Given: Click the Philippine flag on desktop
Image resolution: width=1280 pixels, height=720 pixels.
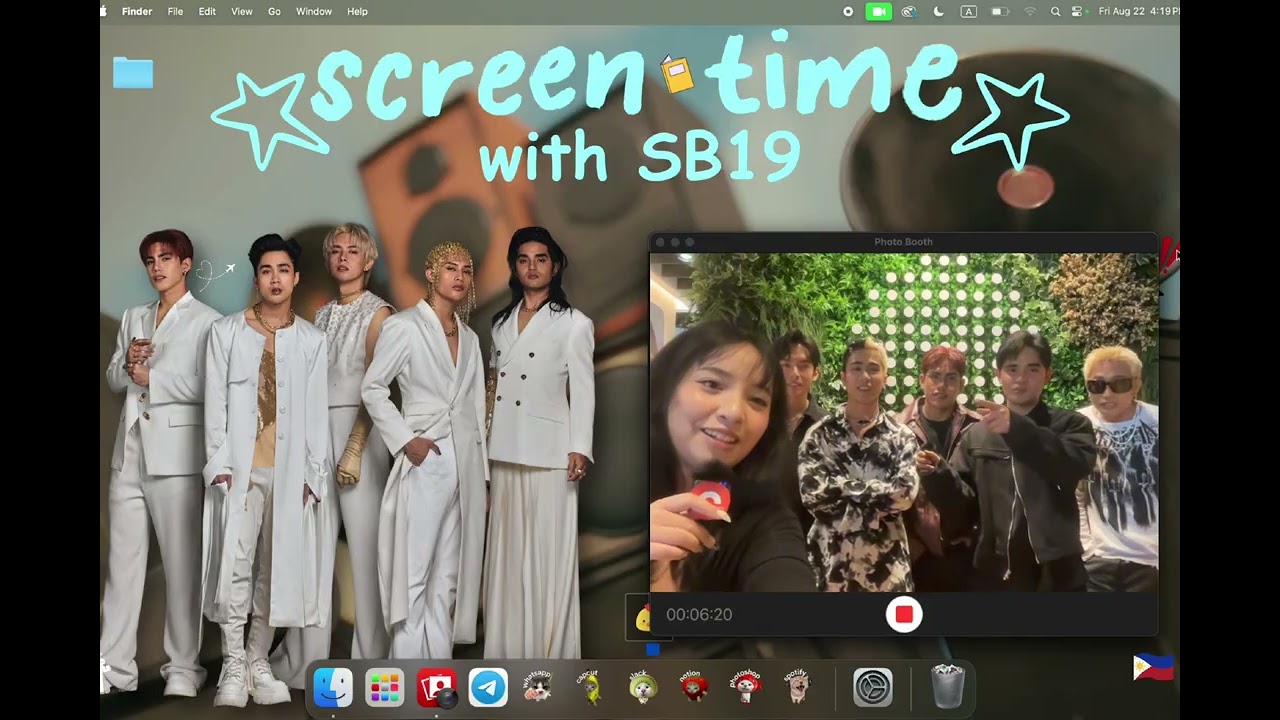Looking at the screenshot, I should click(x=1153, y=667).
